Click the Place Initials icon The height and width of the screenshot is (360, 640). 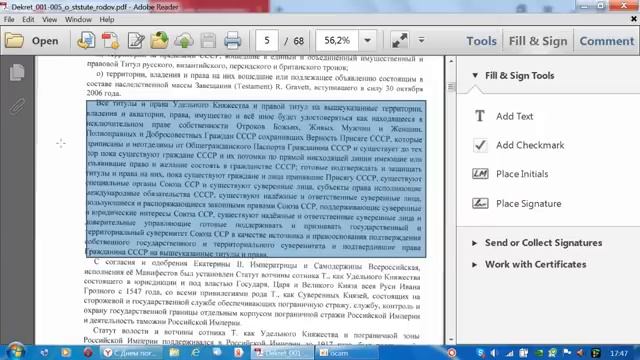click(x=480, y=174)
